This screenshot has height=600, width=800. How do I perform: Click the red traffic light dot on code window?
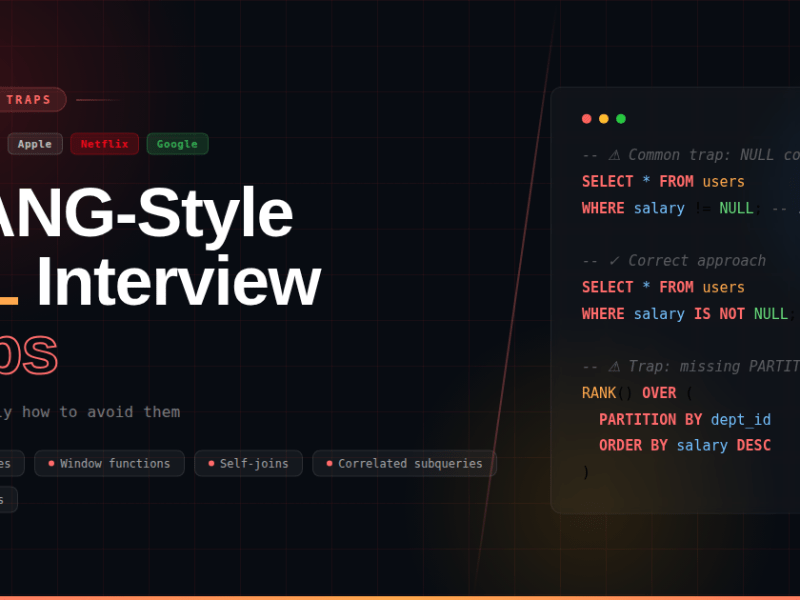(x=586, y=118)
